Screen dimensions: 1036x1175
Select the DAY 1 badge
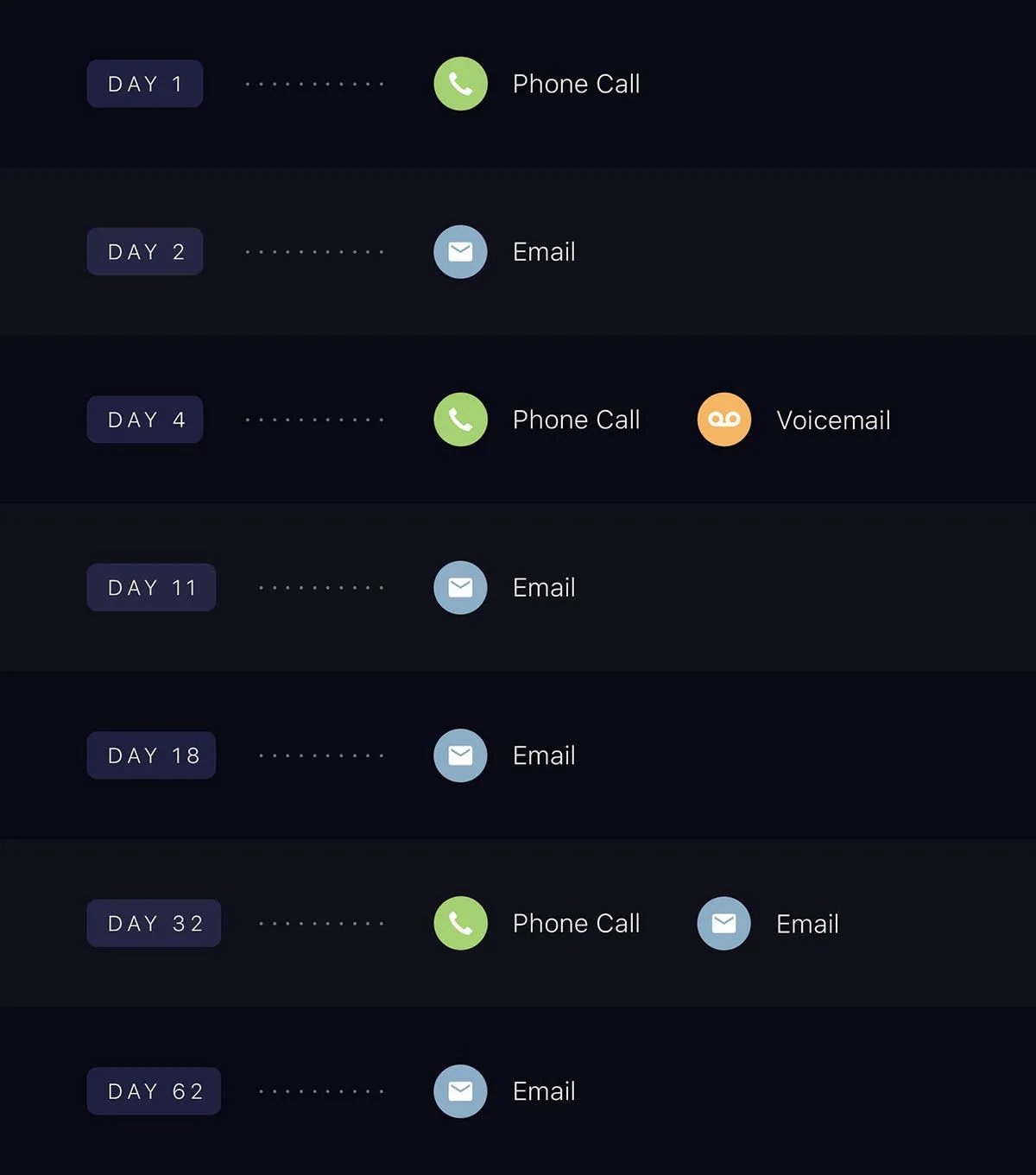[x=145, y=84]
